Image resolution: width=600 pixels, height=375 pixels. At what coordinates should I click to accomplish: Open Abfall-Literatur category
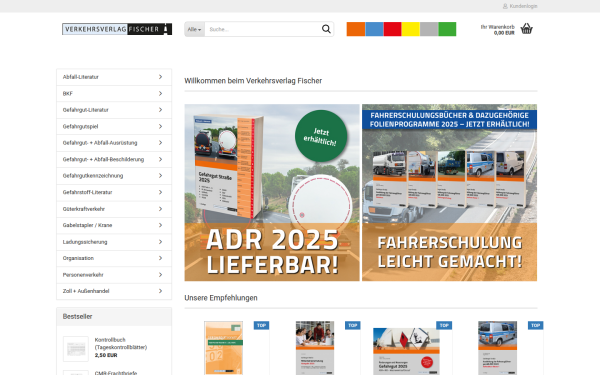tap(114, 77)
